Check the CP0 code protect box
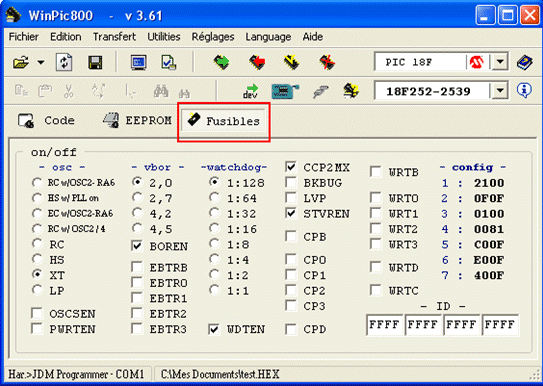The image size is (543, 386). tap(291, 260)
